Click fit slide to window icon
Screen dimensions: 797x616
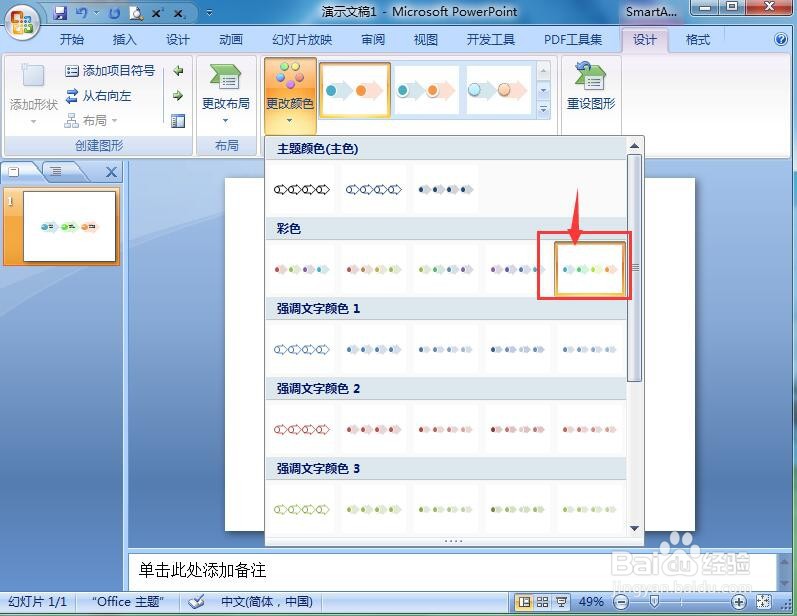[x=763, y=602]
